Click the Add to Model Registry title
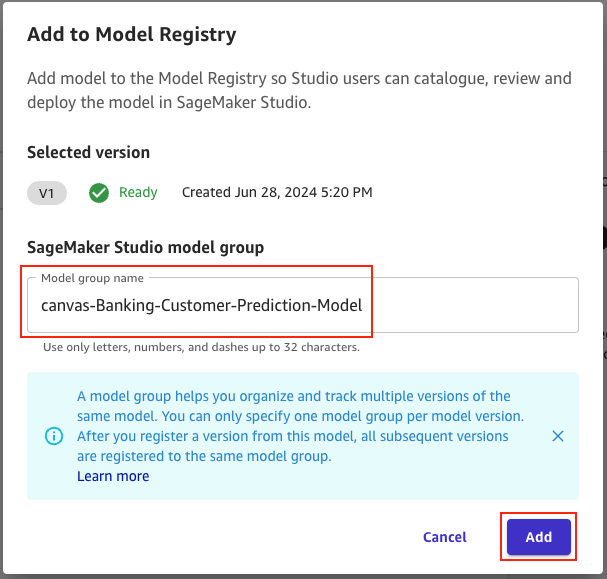 pyautogui.click(x=131, y=35)
